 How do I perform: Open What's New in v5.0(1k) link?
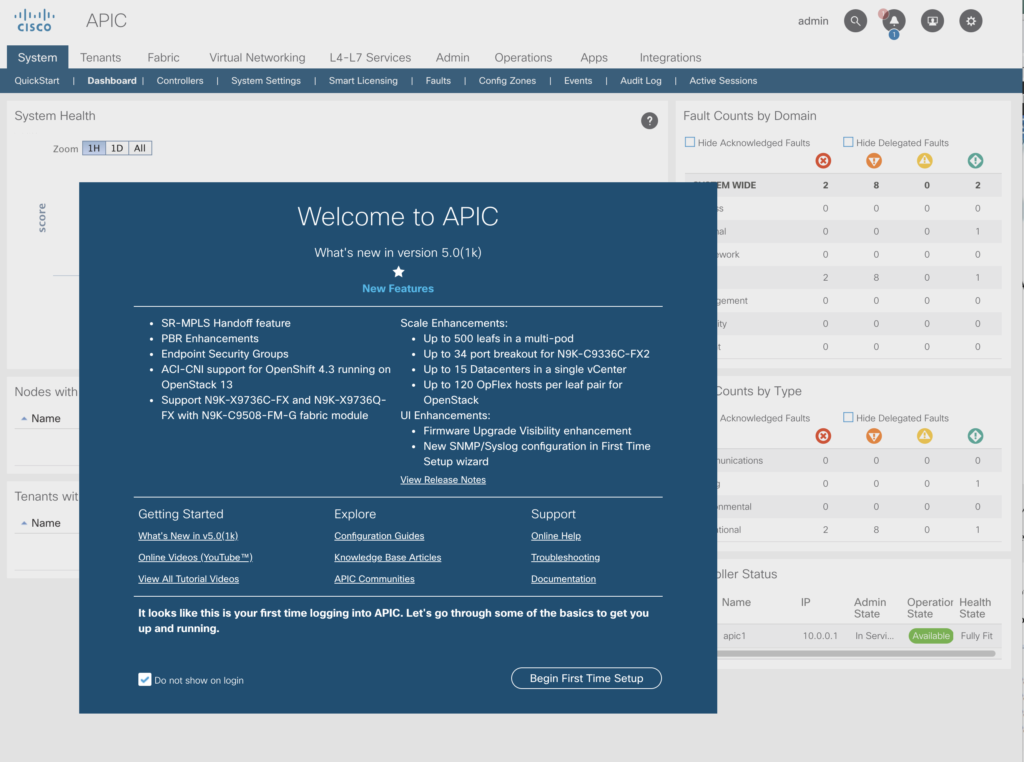tap(188, 536)
